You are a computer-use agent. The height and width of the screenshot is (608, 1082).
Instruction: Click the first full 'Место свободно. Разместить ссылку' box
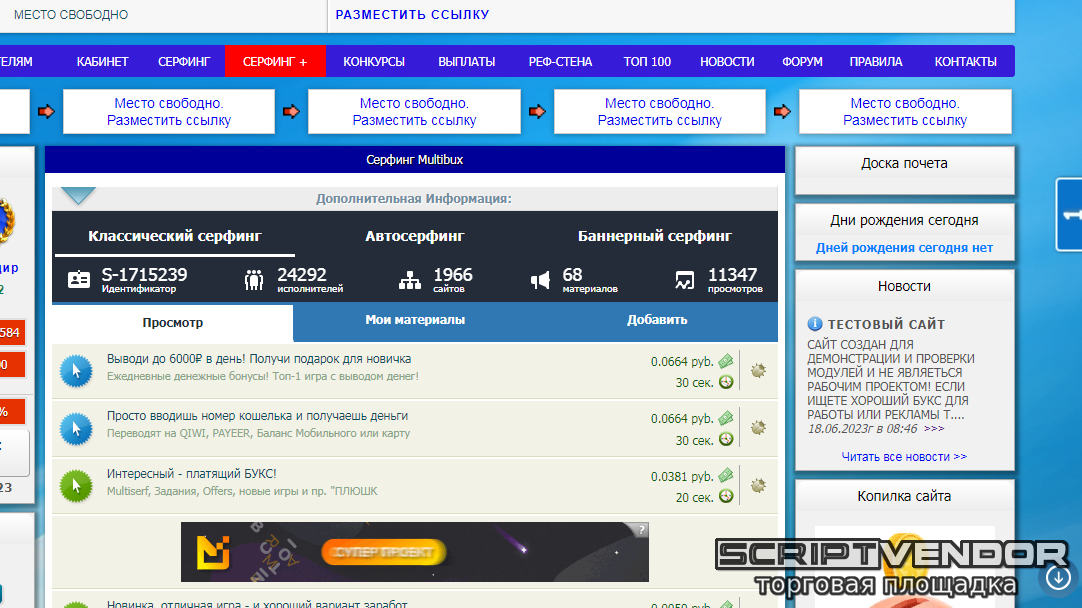pyautogui.click(x=169, y=112)
